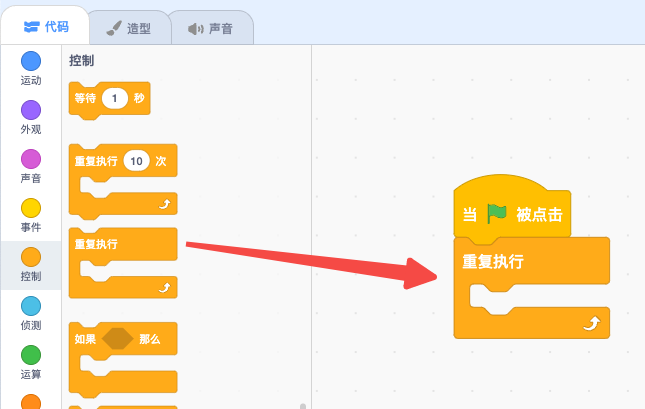Click the palette's forever 重复执行 block

(x=123, y=263)
